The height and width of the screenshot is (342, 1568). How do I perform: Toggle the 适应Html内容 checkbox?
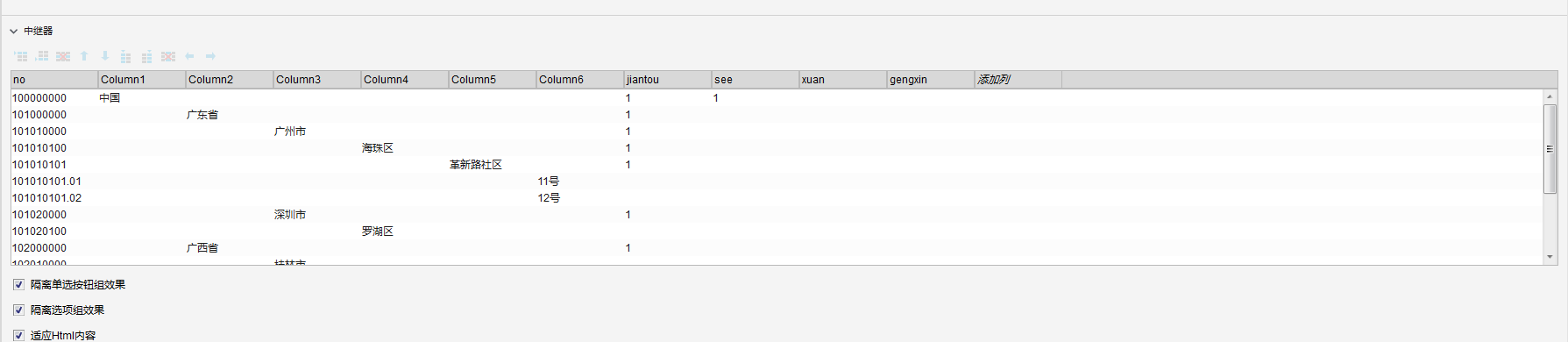(18, 336)
